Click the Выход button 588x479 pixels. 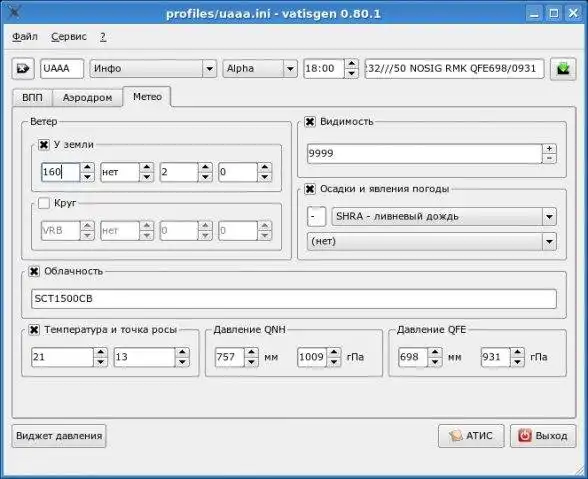click(x=543, y=436)
